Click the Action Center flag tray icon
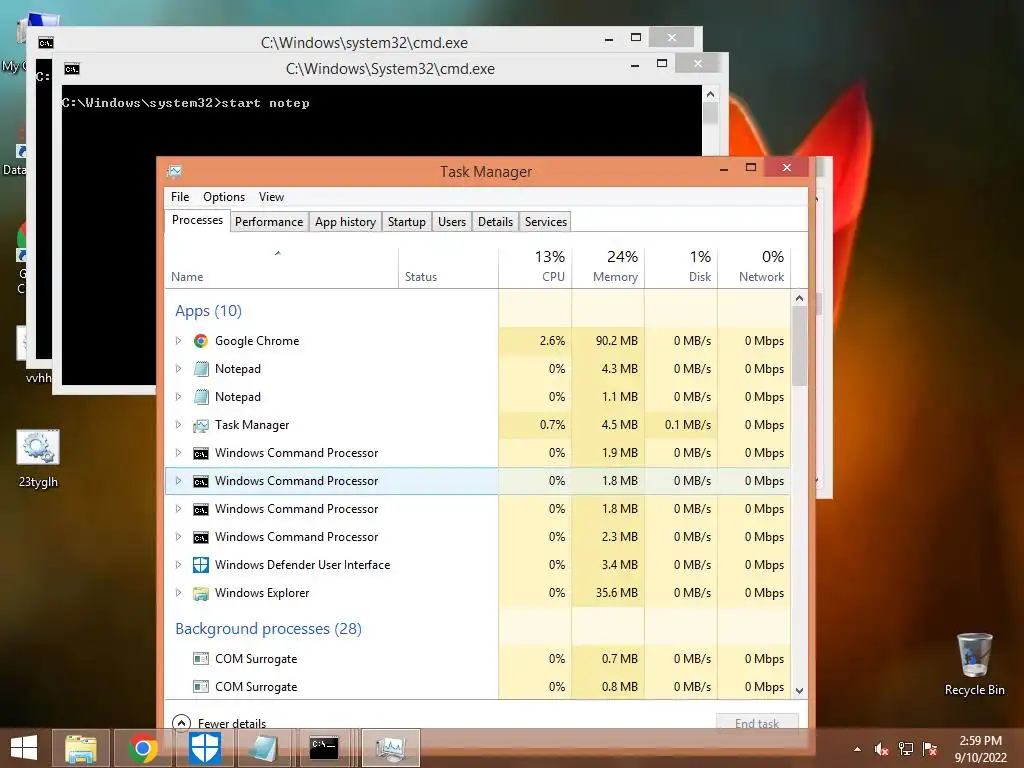Viewport: 1024px width, 768px height. click(x=930, y=749)
